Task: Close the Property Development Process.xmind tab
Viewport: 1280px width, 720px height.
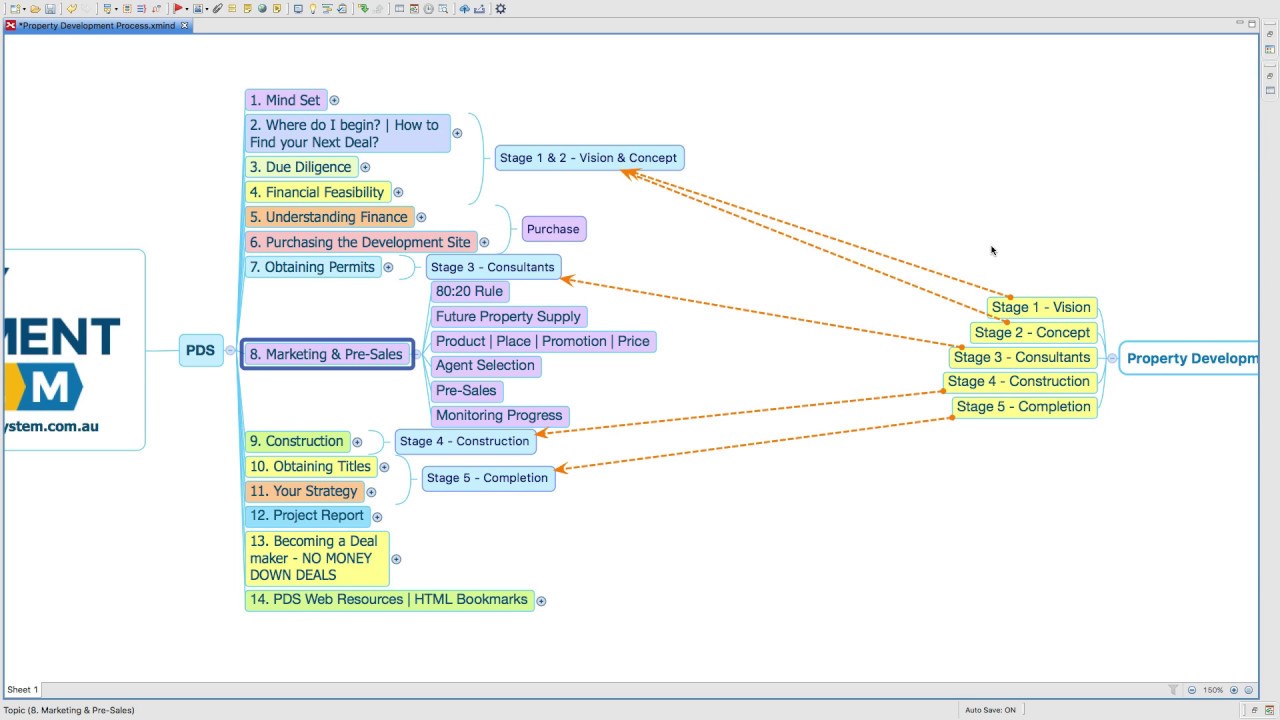Action: point(184,25)
